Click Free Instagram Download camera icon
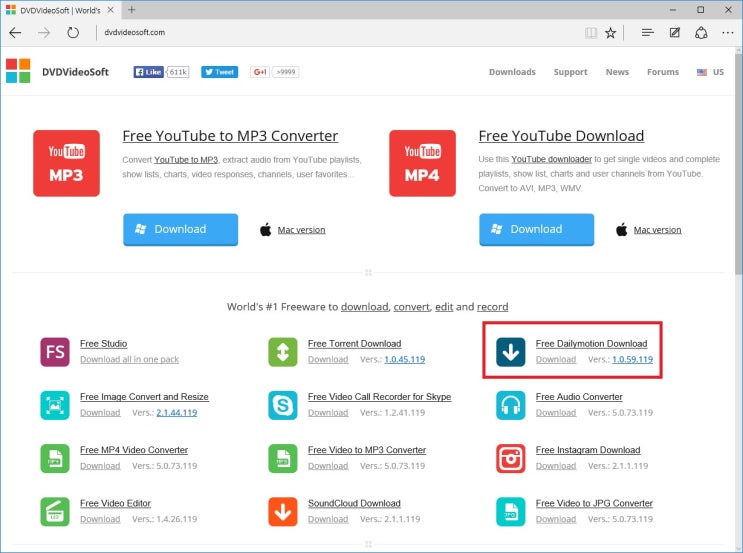The width and height of the screenshot is (743, 553). (511, 458)
